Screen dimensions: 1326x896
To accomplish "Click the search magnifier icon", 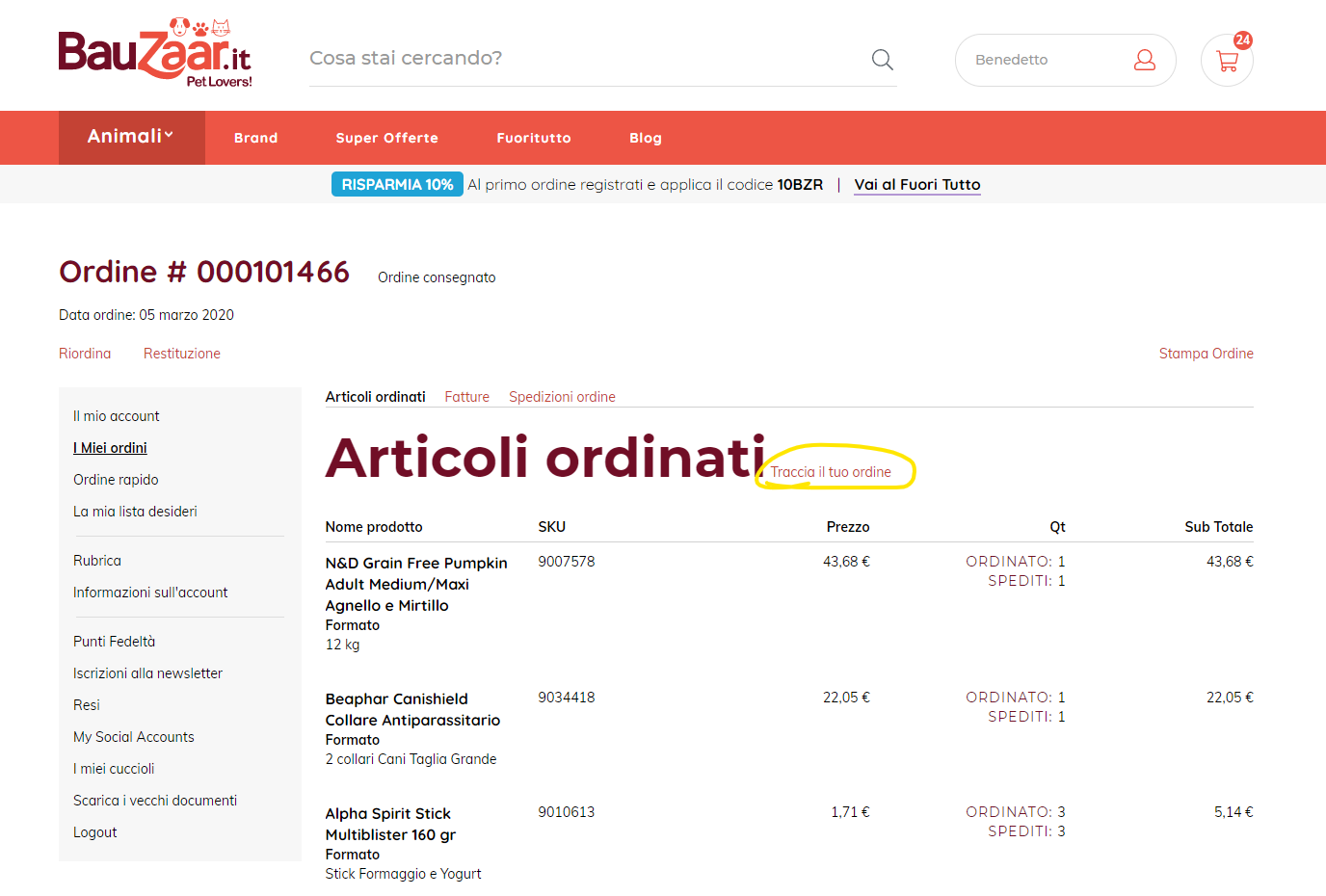I will pos(882,60).
